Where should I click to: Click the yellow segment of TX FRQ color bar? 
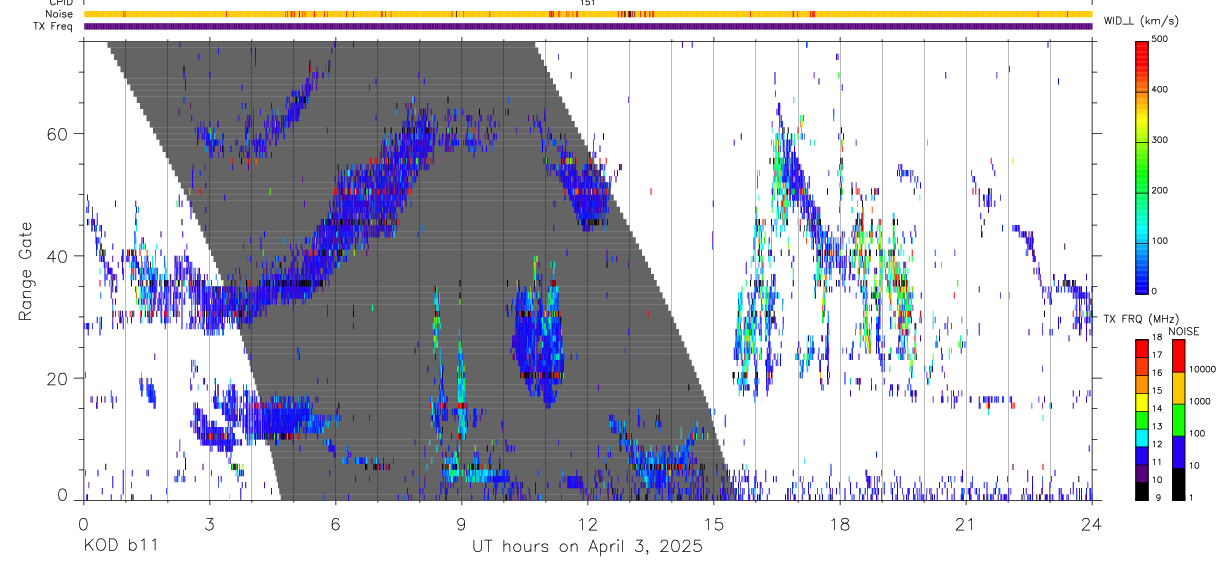click(x=1143, y=402)
